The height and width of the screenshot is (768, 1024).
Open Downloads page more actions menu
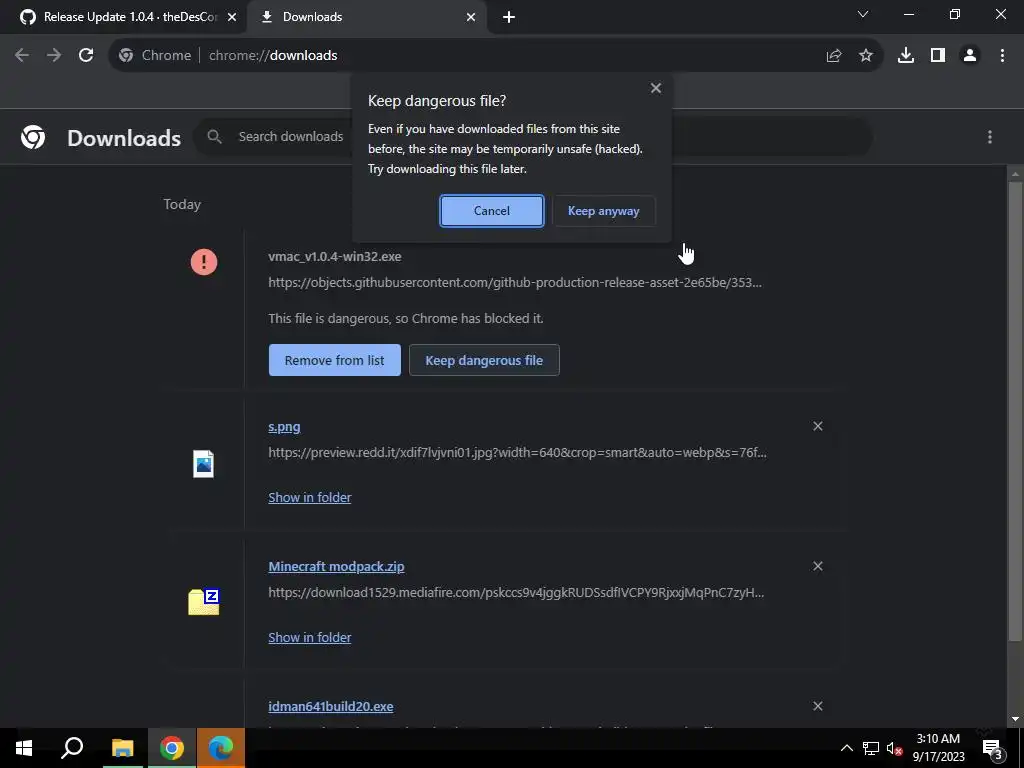coord(990,136)
